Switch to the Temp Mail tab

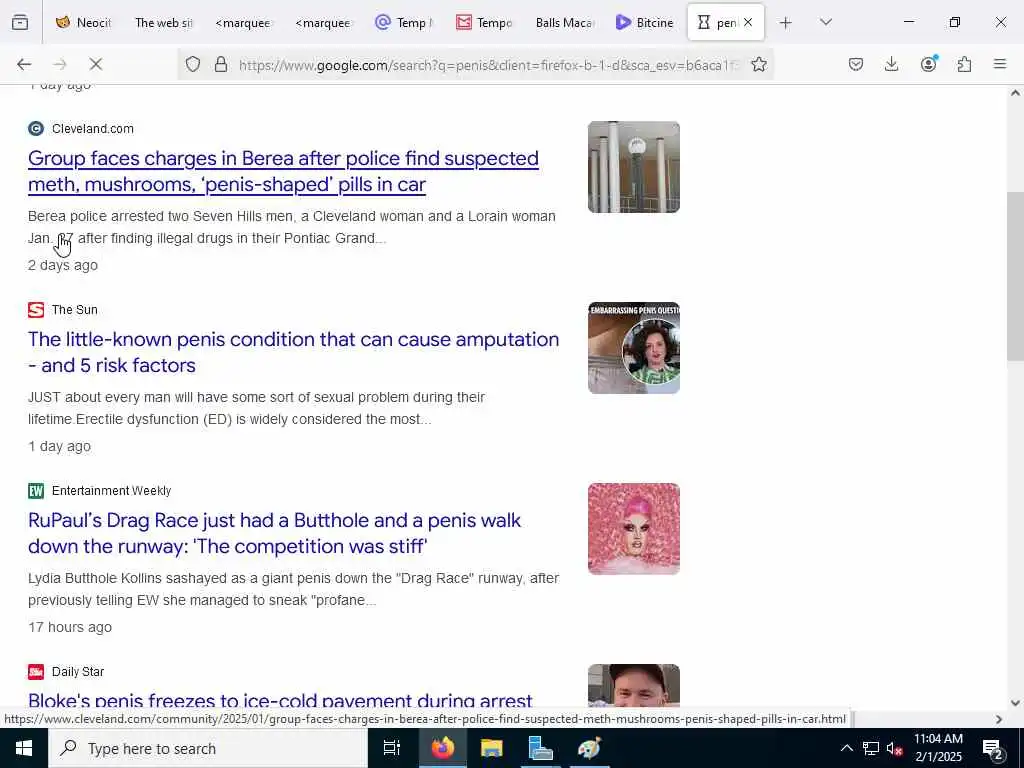404,23
